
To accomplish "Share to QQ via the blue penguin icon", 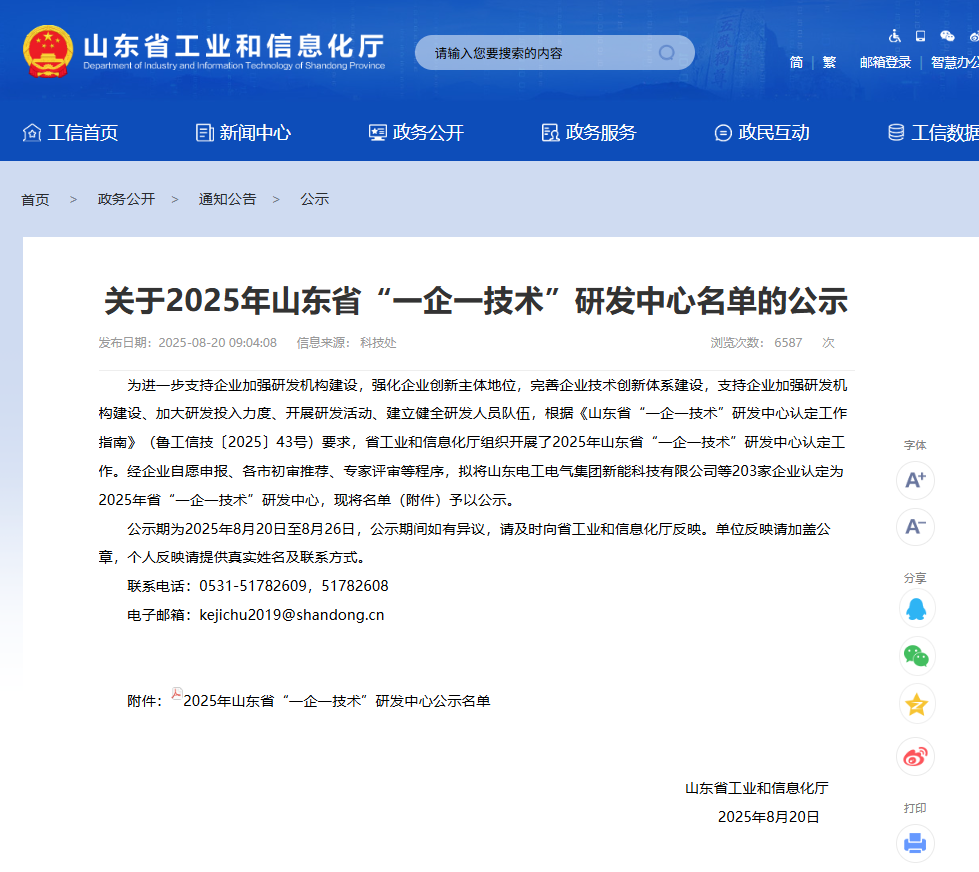I will [x=915, y=608].
